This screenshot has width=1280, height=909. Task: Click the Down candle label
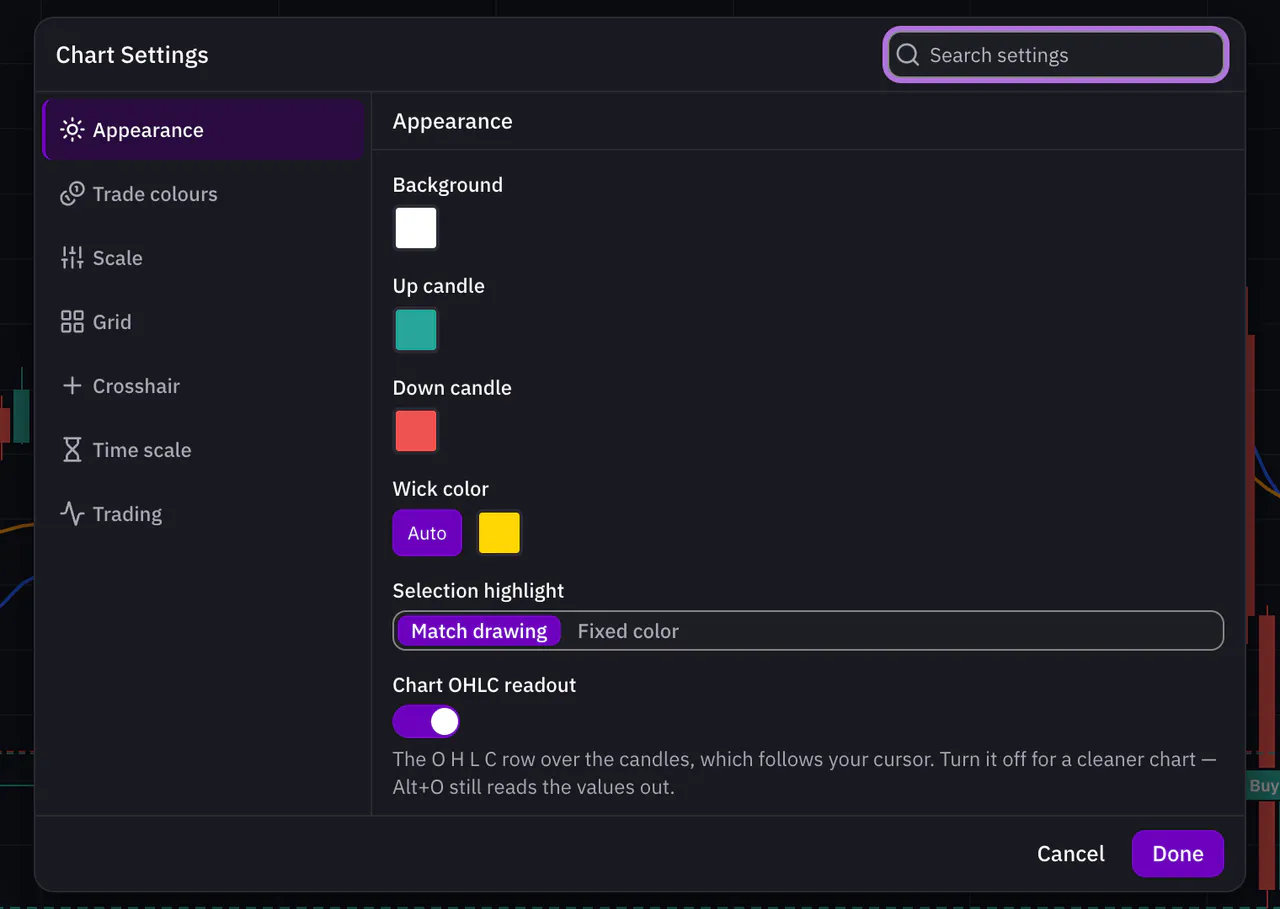tap(452, 387)
